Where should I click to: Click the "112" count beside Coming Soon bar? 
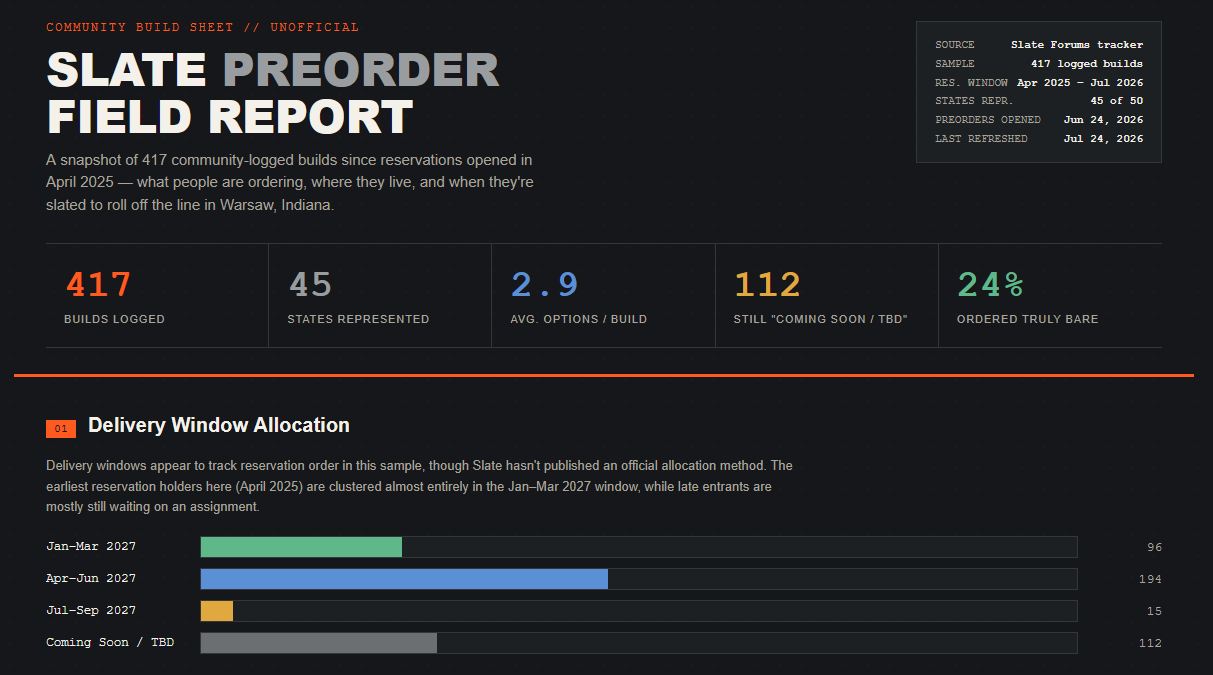[x=1150, y=644]
